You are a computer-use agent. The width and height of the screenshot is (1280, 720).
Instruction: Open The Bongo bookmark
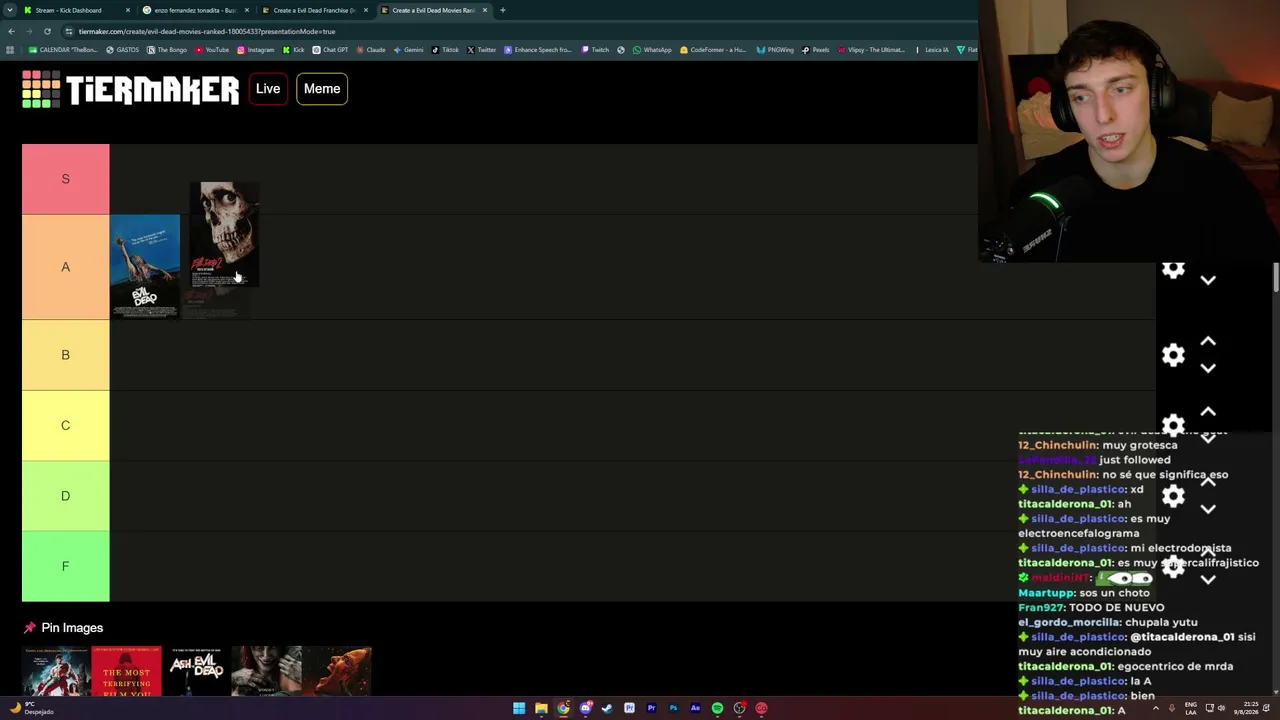167,50
